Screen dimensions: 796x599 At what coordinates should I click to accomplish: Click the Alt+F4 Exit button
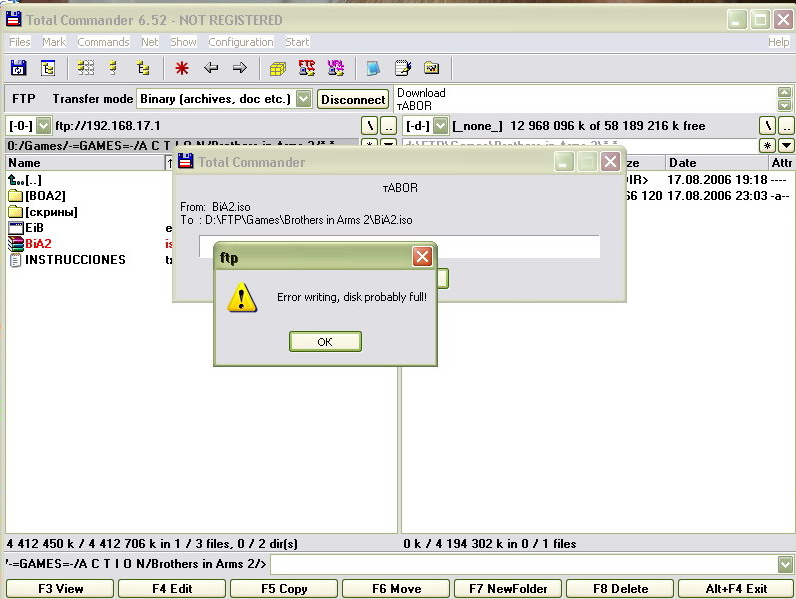tap(736, 589)
